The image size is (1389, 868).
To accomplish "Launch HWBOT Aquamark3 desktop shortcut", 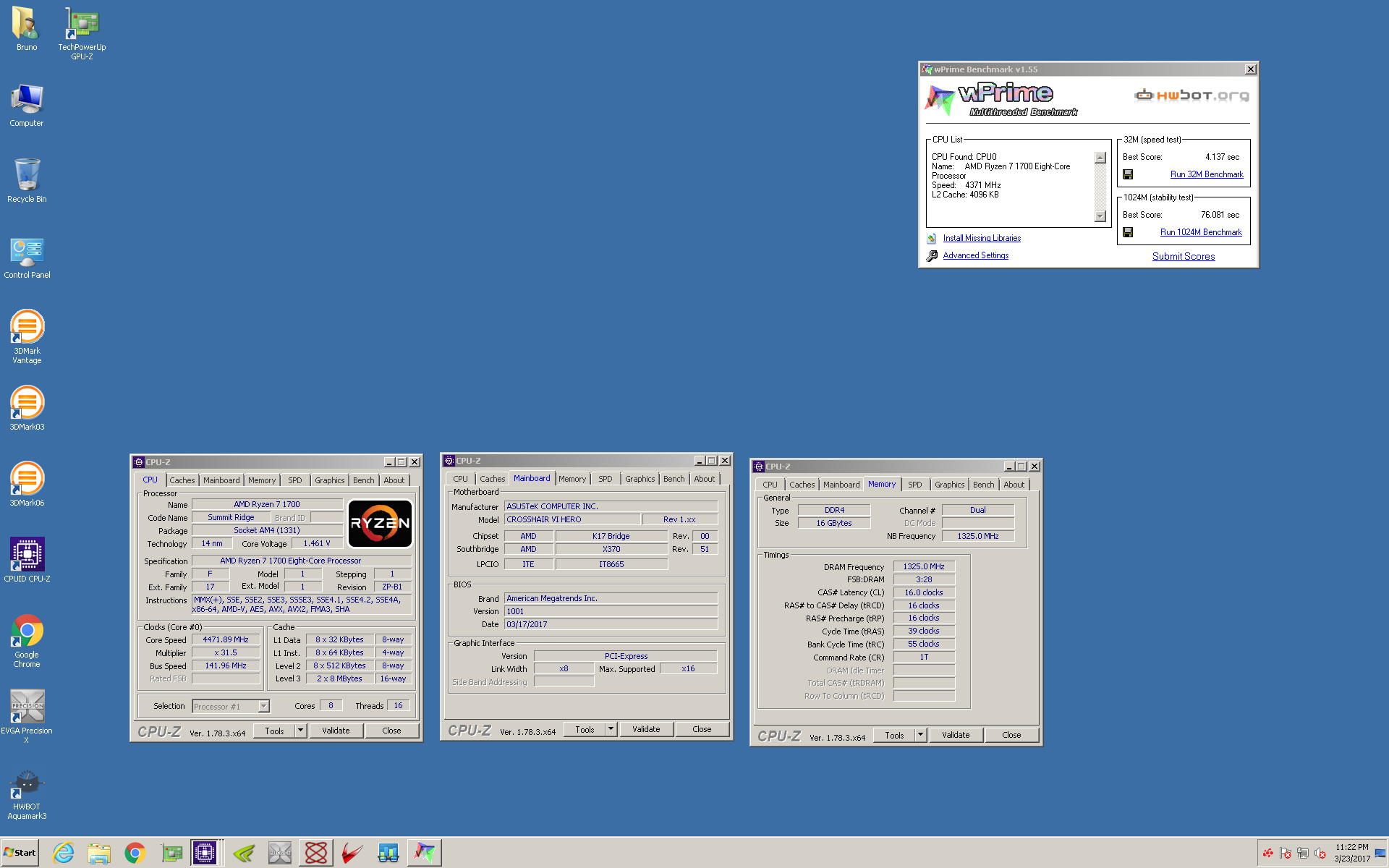I will (27, 794).
